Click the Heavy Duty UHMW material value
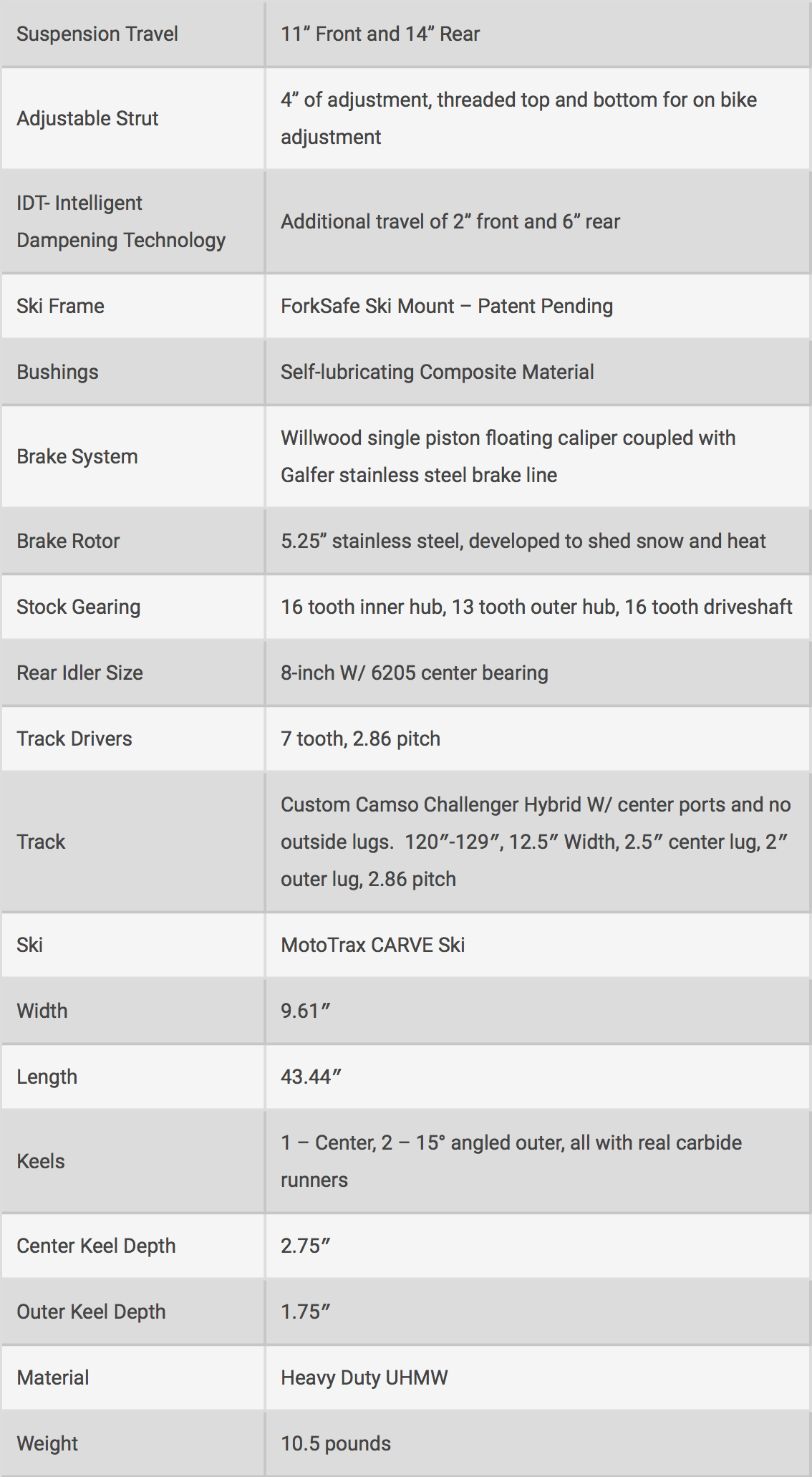The height and width of the screenshot is (1477, 812). tap(364, 1377)
